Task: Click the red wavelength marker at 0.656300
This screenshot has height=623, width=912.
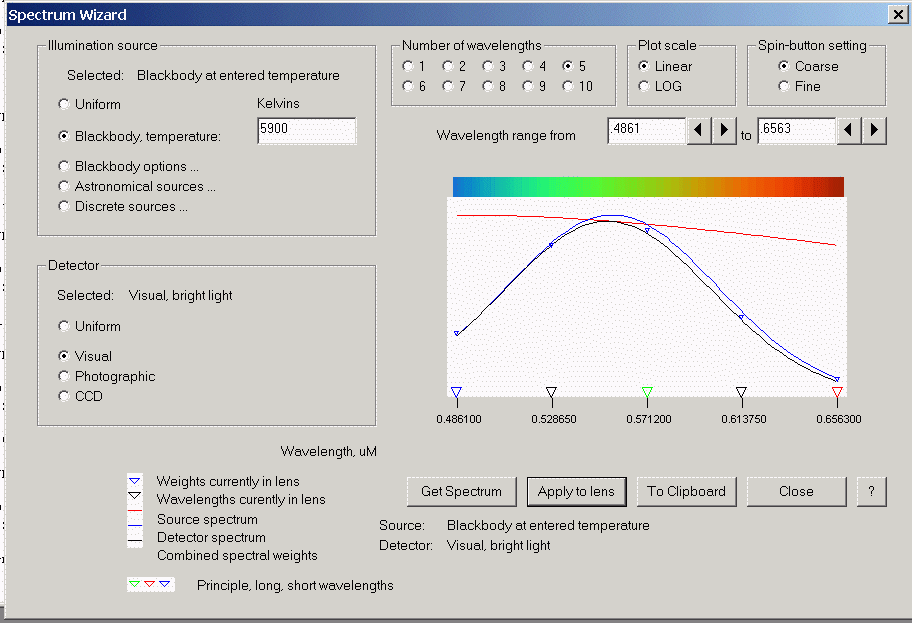Action: click(837, 393)
